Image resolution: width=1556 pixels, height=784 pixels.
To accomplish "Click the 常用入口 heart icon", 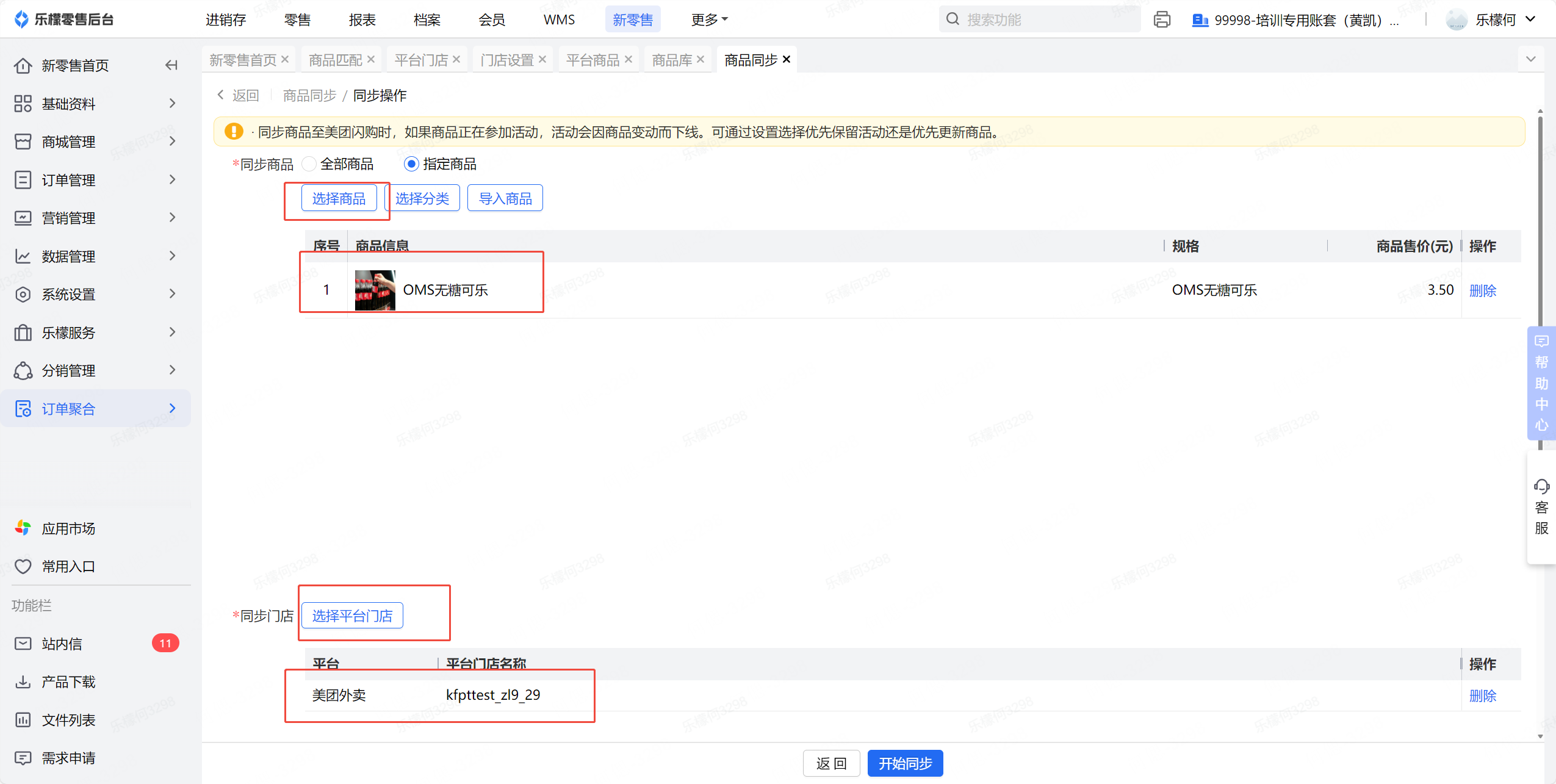I will tap(23, 566).
